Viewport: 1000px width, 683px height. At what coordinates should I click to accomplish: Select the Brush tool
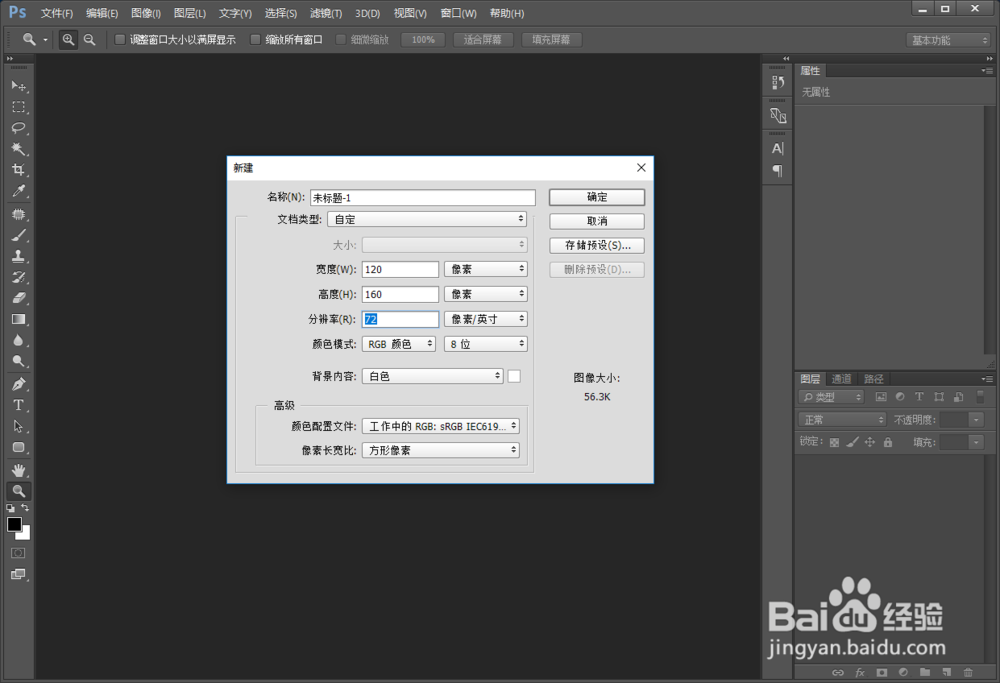click(18, 236)
